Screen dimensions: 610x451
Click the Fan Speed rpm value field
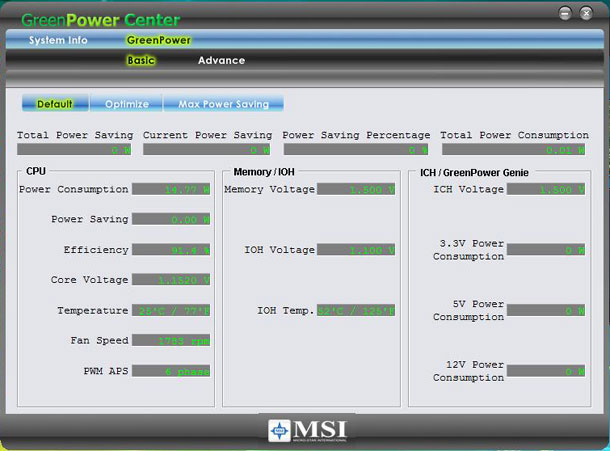[171, 340]
